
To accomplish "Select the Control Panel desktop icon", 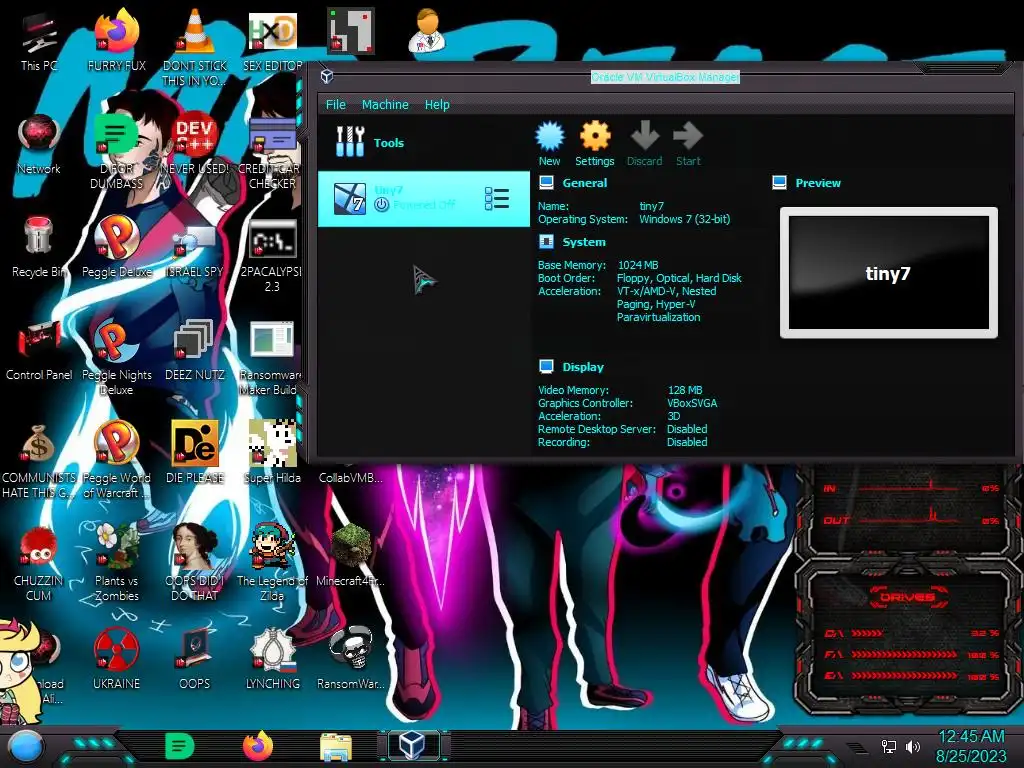I will click(39, 350).
